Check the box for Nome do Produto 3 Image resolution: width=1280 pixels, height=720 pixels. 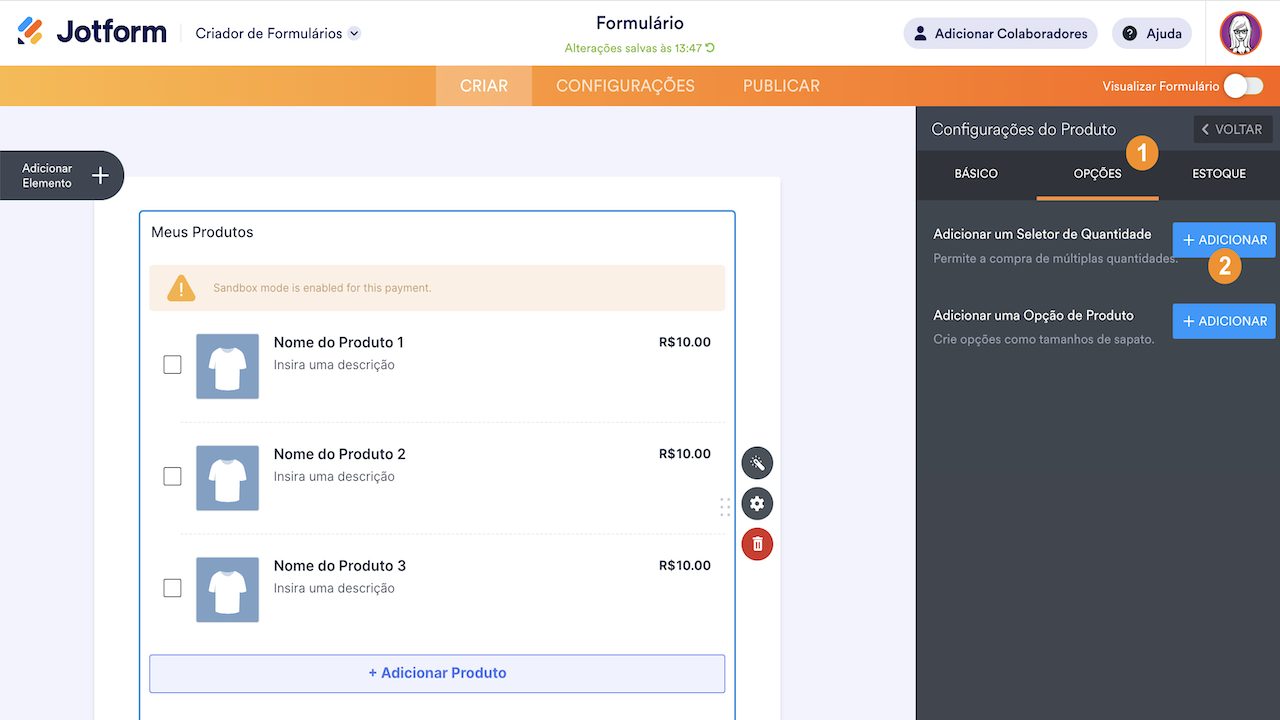pos(172,588)
